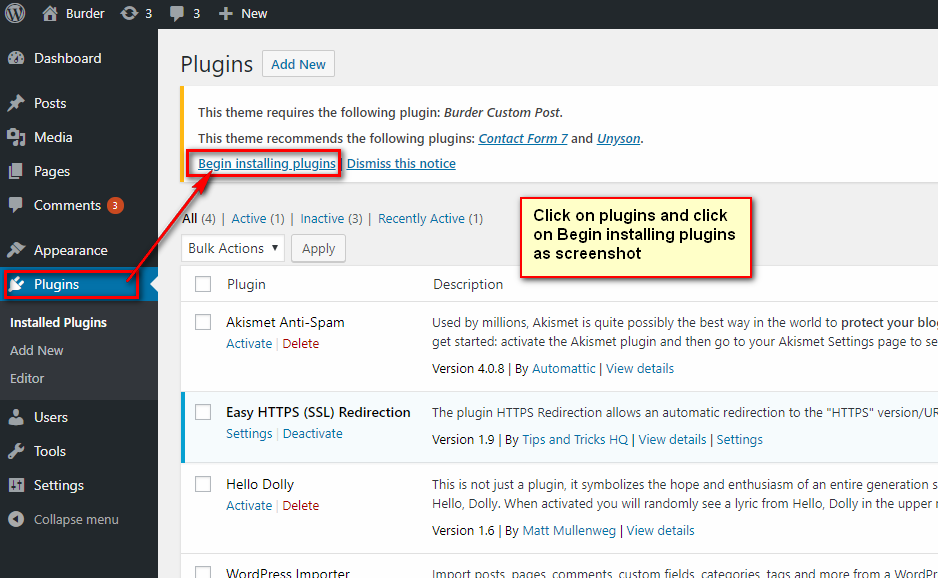938x578 pixels.
Task: Open the Unyson plugin link
Action: click(619, 138)
